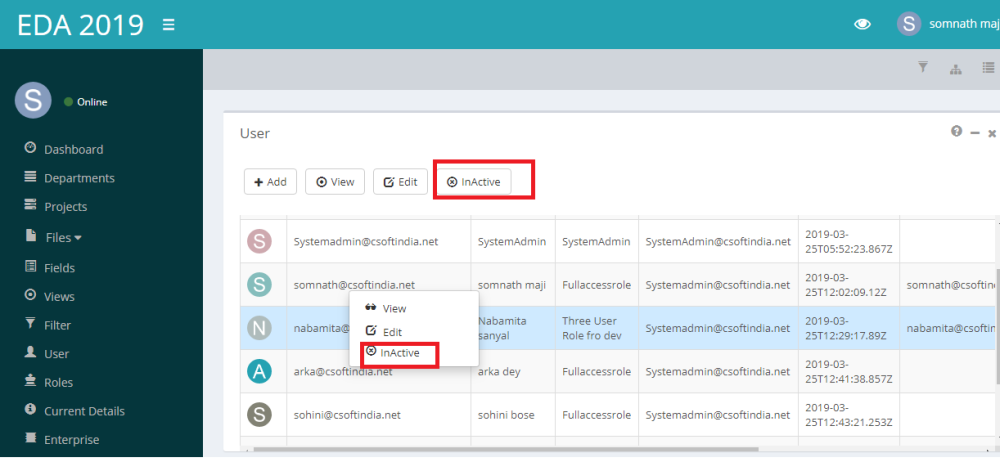This screenshot has height=462, width=1000.
Task: Click the somnath maji name cell
Action: [512, 285]
